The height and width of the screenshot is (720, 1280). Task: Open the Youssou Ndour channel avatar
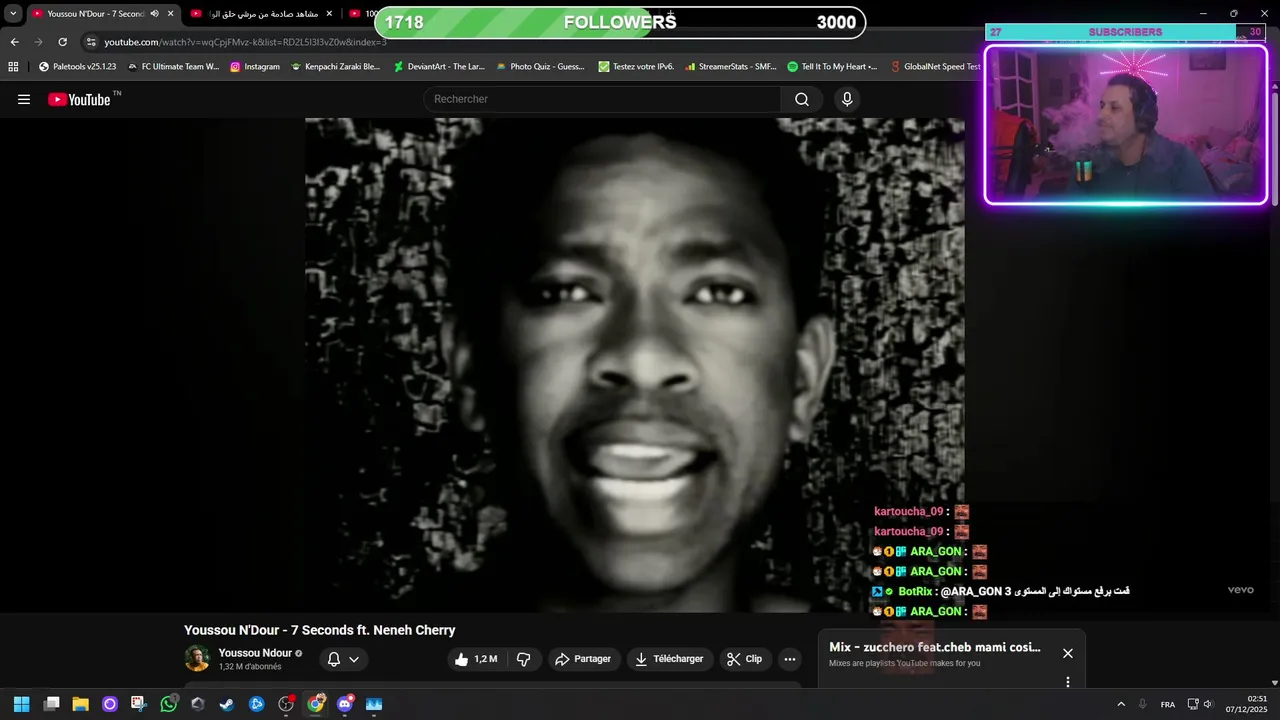pos(197,658)
